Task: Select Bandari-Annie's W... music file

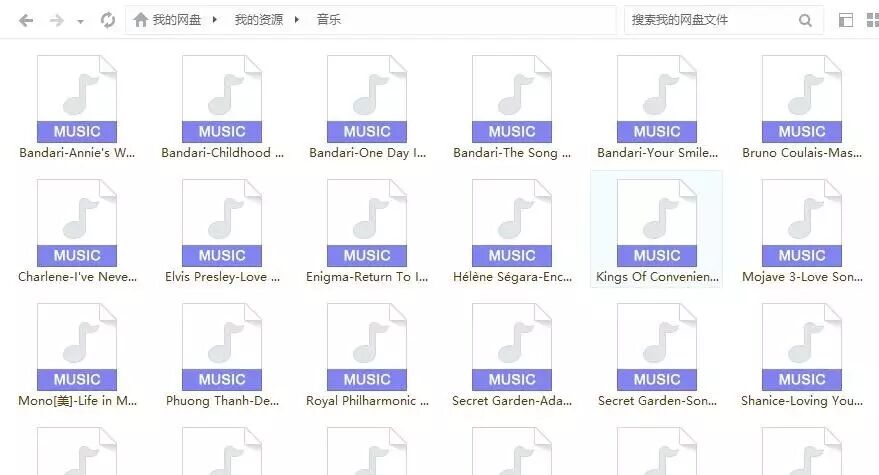Action: [77, 107]
